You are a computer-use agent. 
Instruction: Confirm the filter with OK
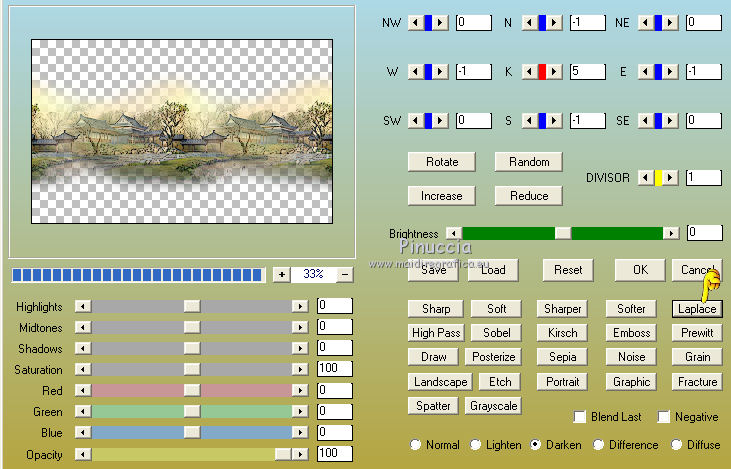[x=640, y=270]
